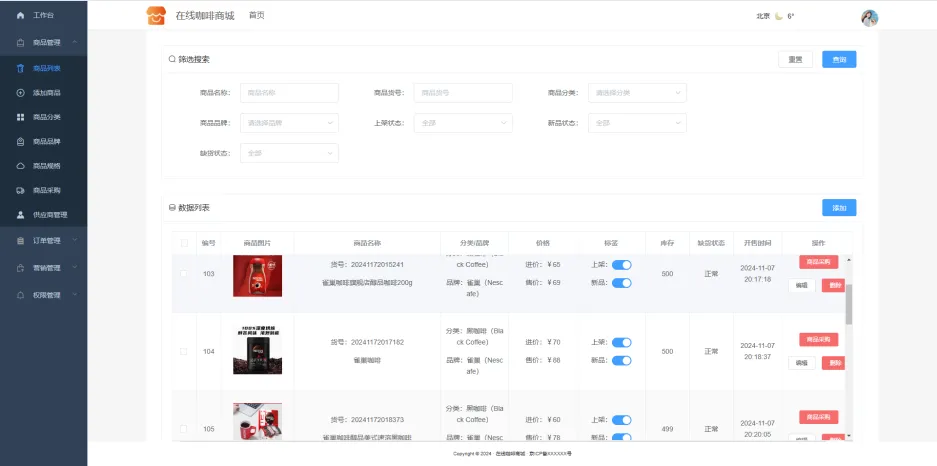Toggle the 上架 switch for product 103

click(x=621, y=265)
